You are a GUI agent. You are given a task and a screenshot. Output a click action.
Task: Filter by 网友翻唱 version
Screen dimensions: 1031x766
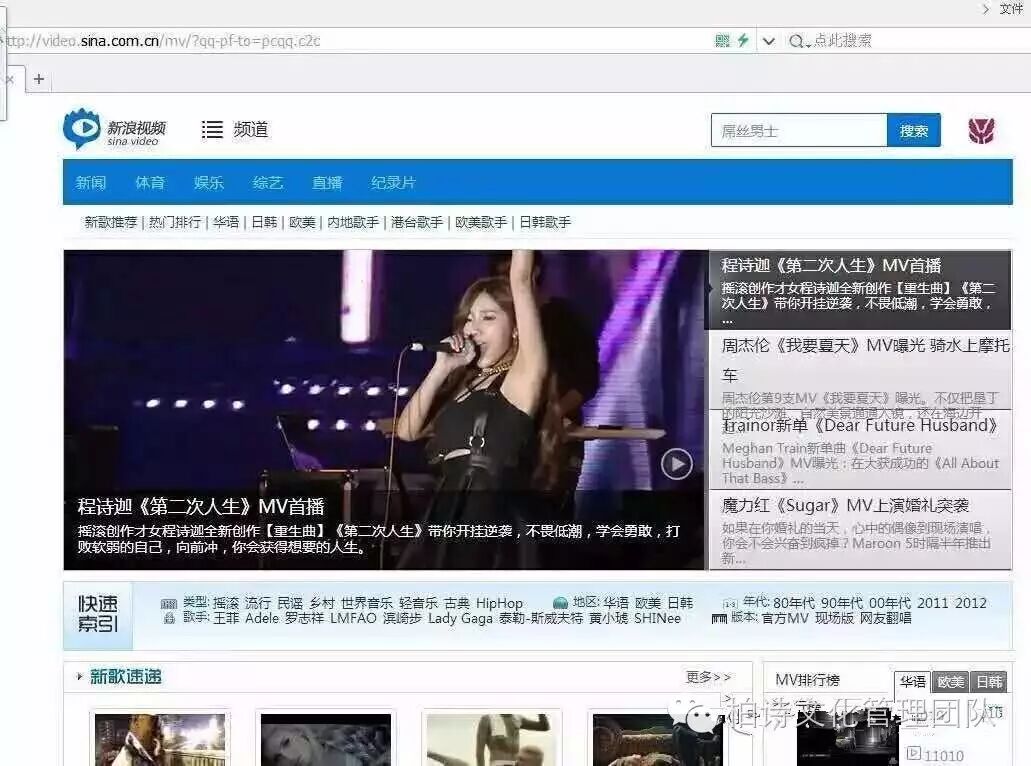(x=886, y=618)
